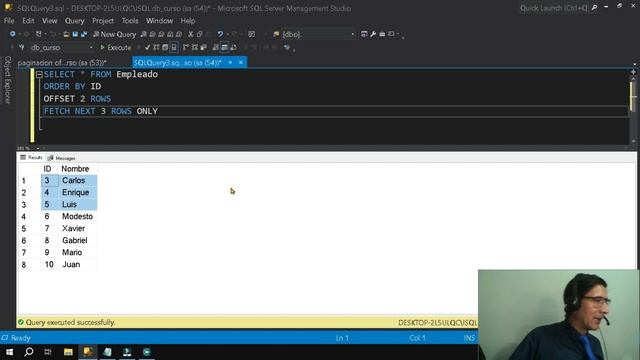Click the ID column header in results
This screenshot has height=360, width=640.
pyautogui.click(x=47, y=169)
